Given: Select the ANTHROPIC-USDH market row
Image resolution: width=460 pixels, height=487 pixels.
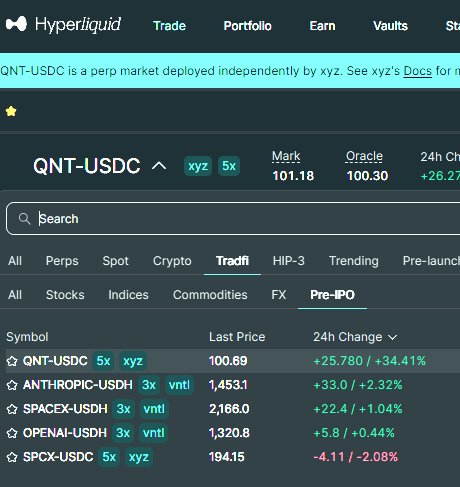Looking at the screenshot, I should coord(233,385).
